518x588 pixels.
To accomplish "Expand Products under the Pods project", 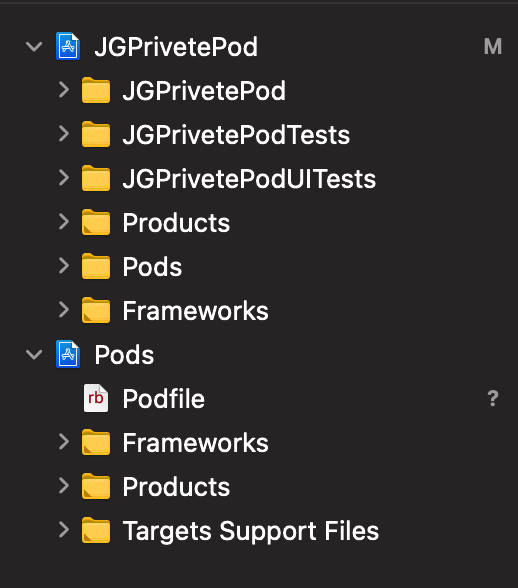I will (64, 486).
